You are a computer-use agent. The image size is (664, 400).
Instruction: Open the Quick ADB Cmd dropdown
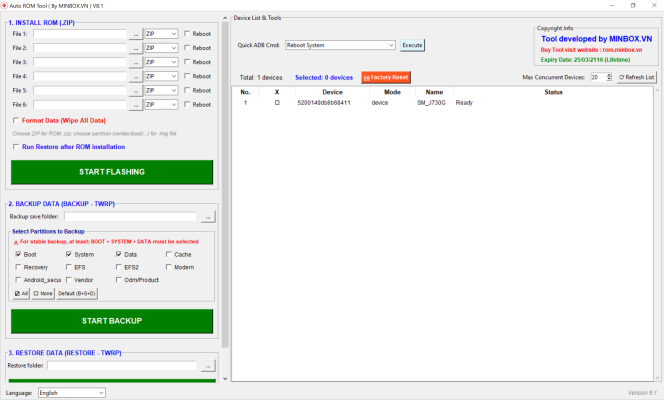click(340, 45)
